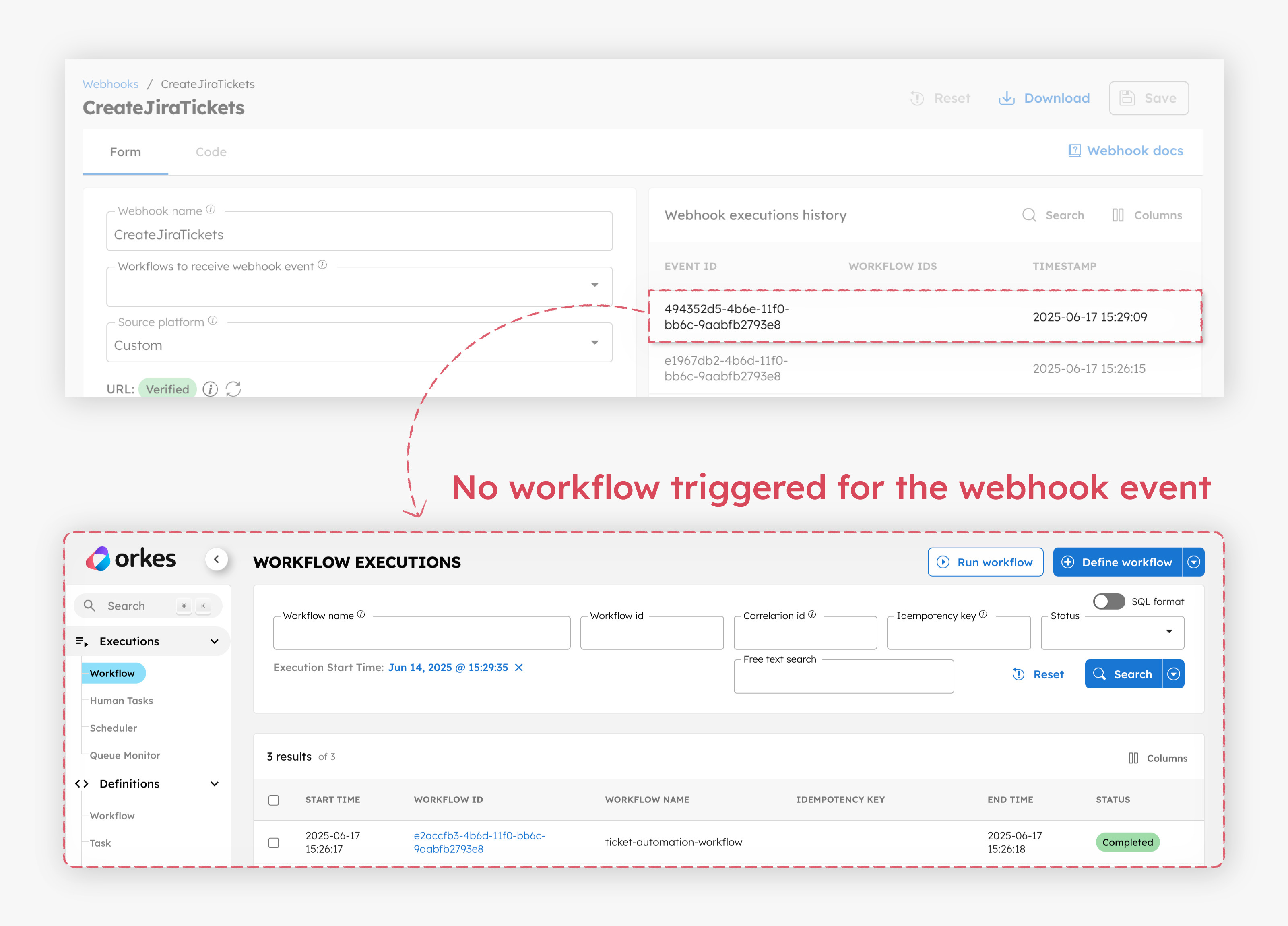Select the ticket-automation-workflow row checkbox
This screenshot has width=1288, height=926.
pos(274,843)
